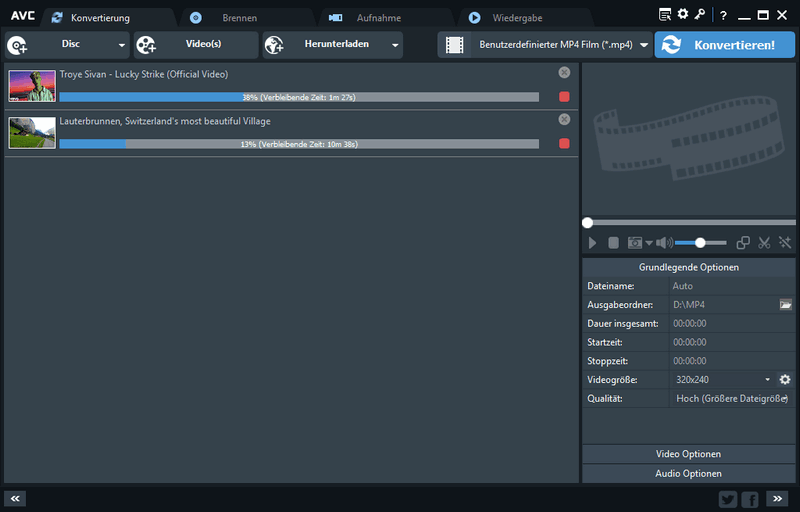The height and width of the screenshot is (512, 800).
Task: Click the Stoppzeit value field
Action: pos(732,361)
